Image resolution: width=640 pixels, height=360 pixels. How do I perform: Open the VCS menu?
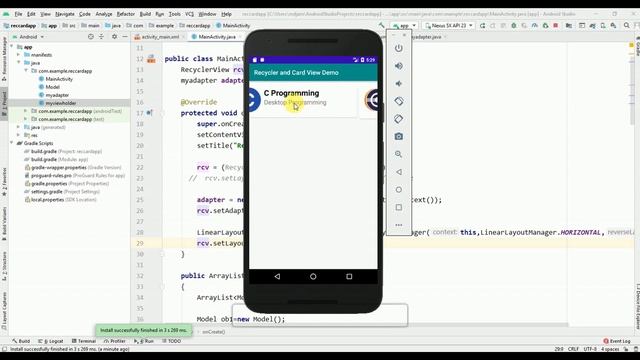[189, 14]
